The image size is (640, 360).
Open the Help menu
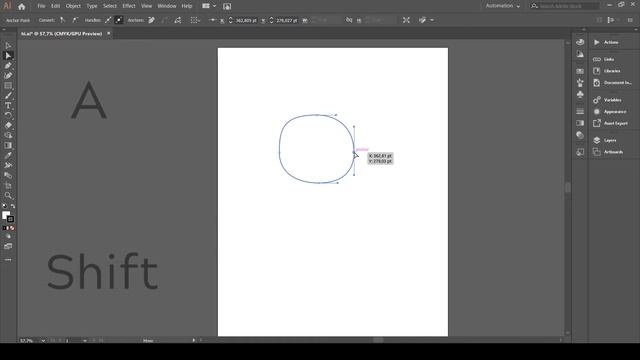click(187, 6)
